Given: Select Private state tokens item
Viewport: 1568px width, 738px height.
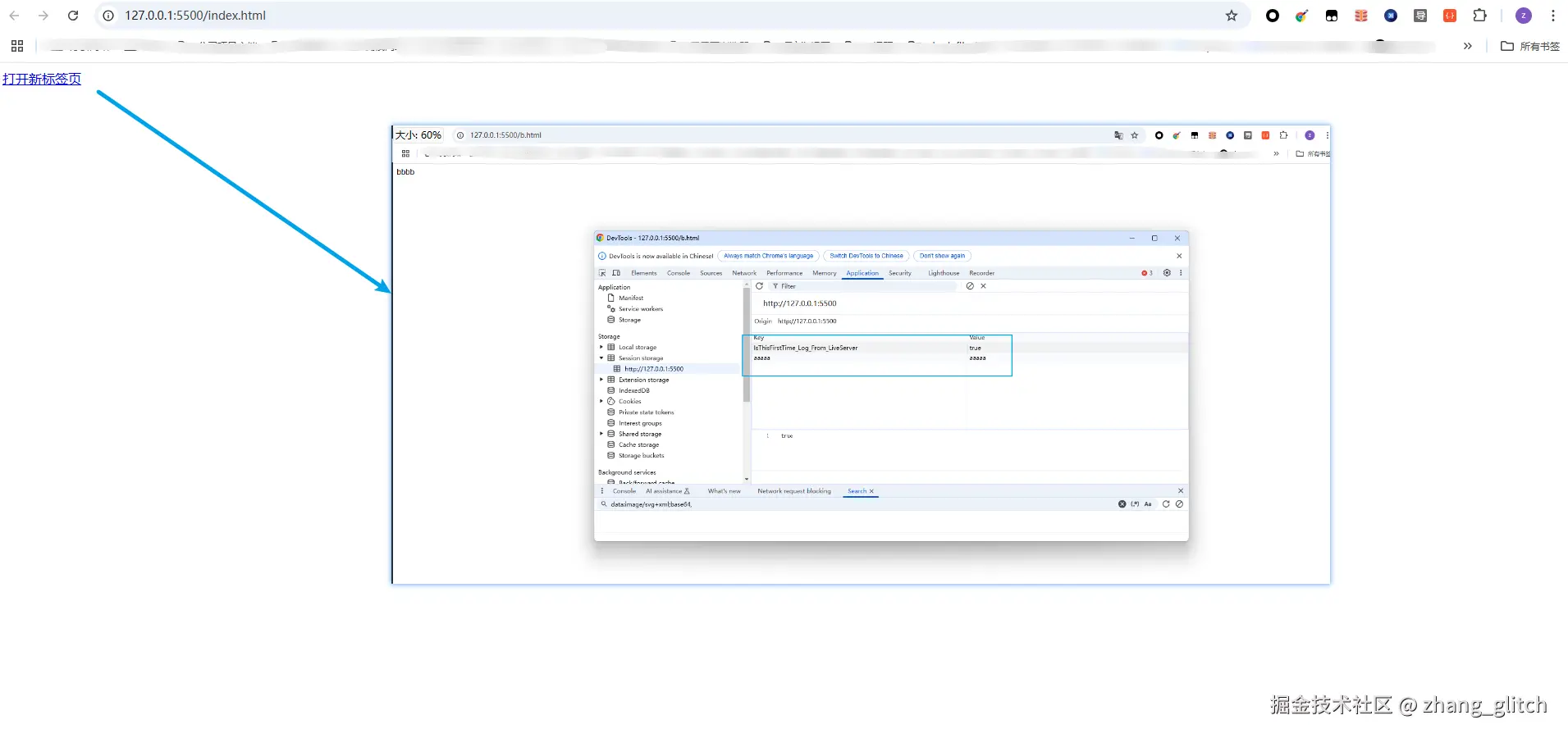Looking at the screenshot, I should point(646,412).
